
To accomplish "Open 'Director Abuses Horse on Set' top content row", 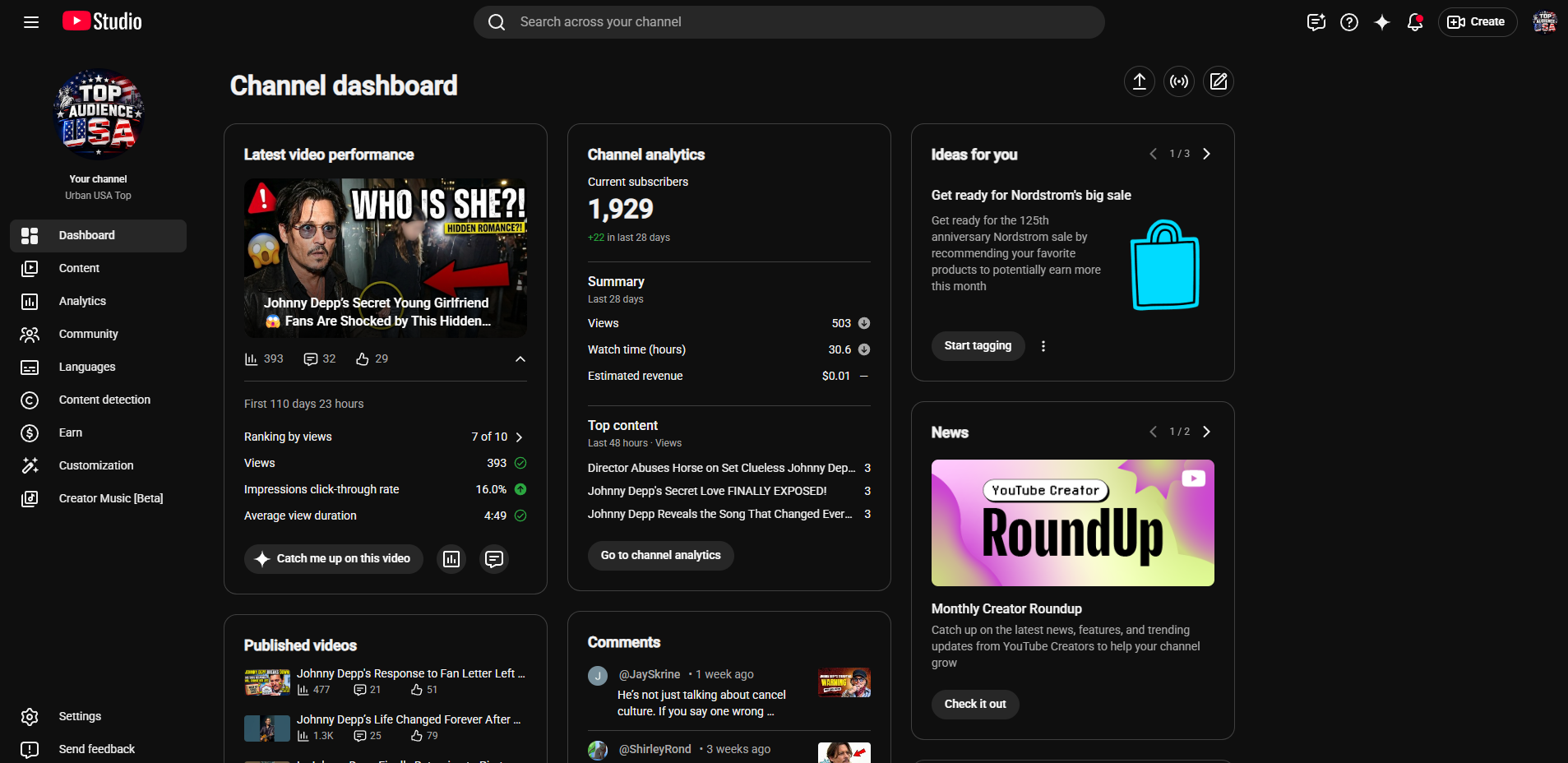I will 729,468.
